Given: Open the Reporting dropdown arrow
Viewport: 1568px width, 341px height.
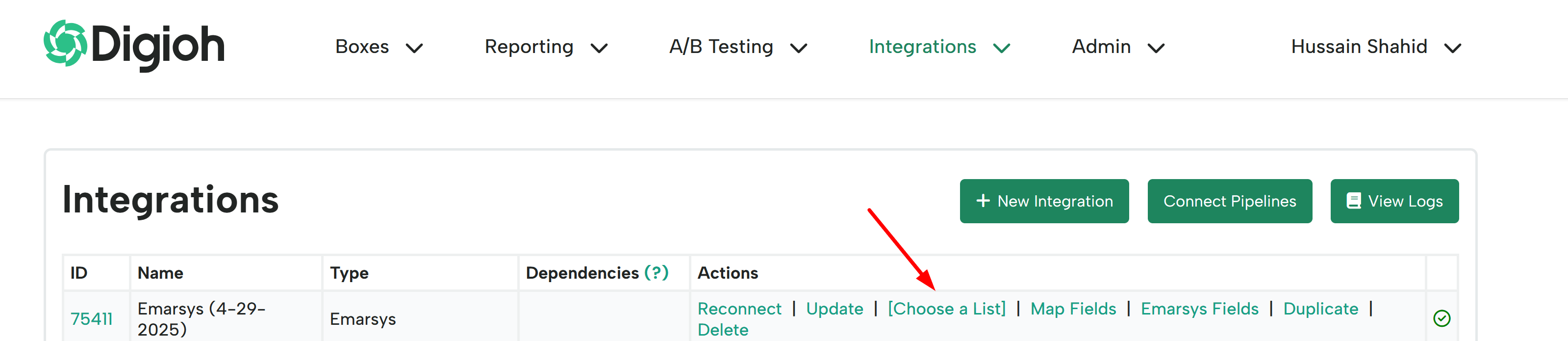Looking at the screenshot, I should coord(600,48).
